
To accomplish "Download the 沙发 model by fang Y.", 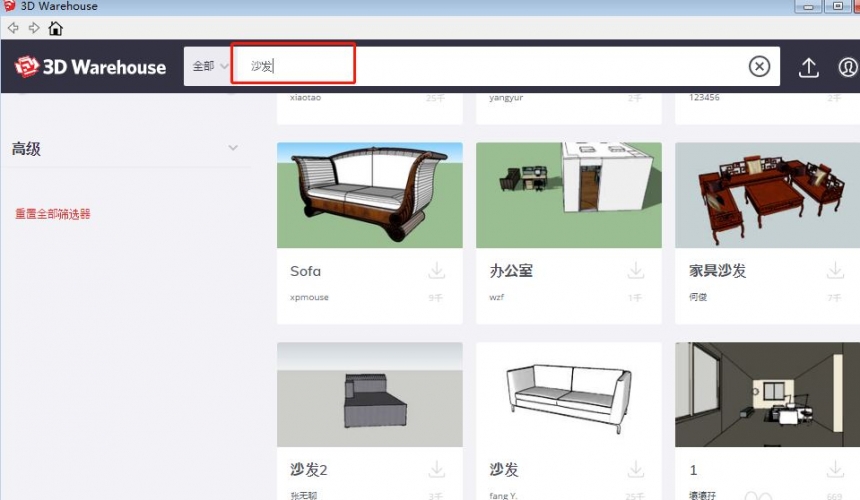I will tap(636, 469).
